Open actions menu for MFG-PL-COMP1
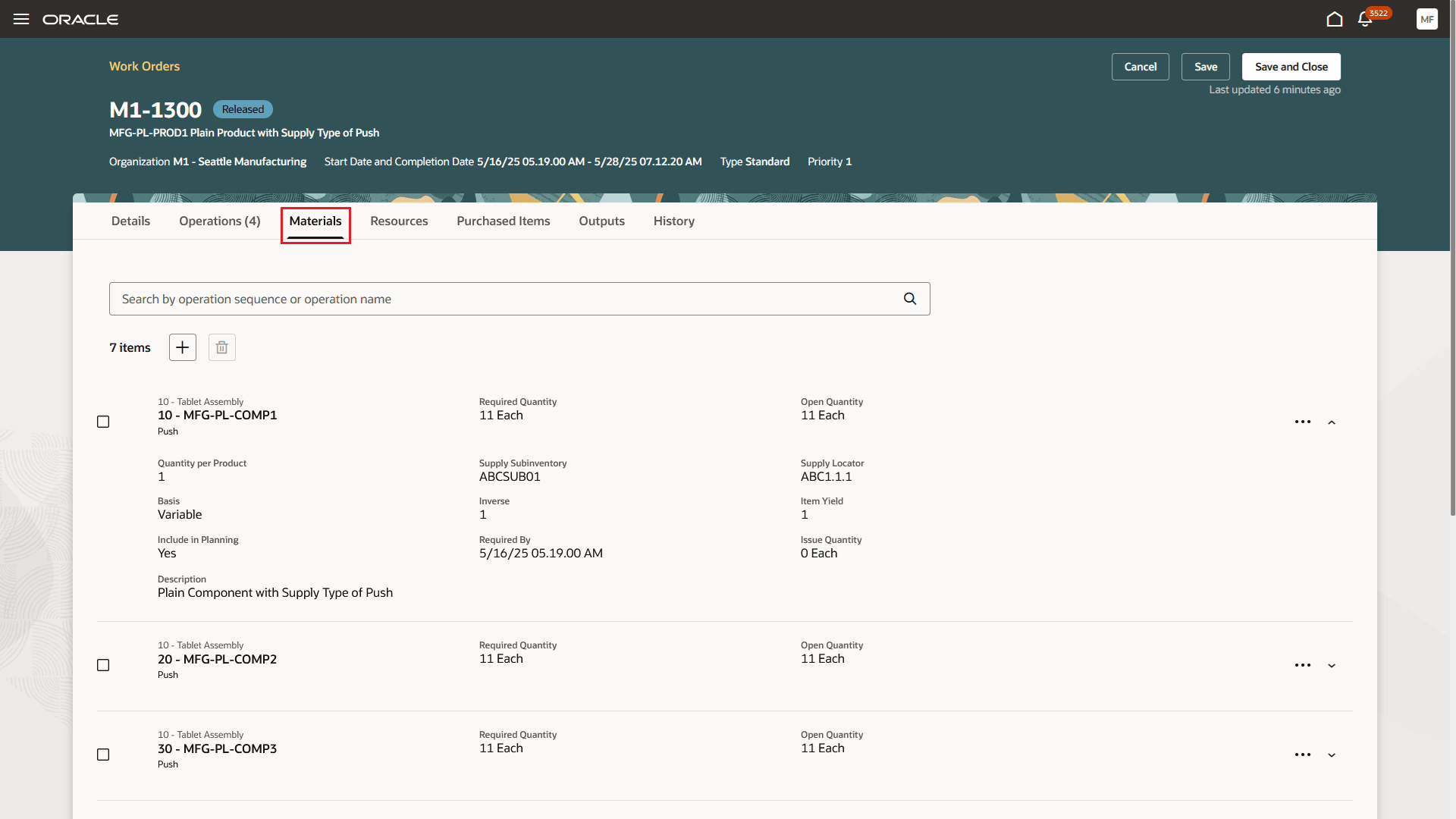The width and height of the screenshot is (1456, 819). click(1303, 422)
